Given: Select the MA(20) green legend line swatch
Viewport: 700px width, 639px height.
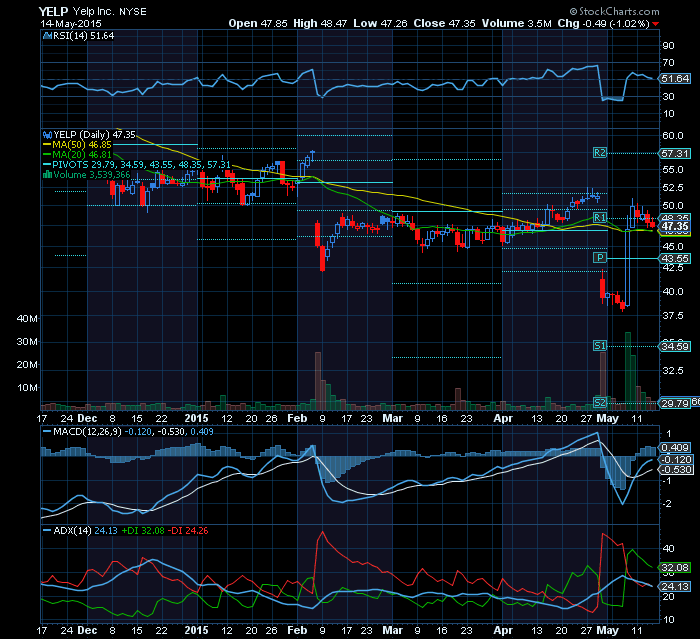Looking at the screenshot, I should coord(47,155).
